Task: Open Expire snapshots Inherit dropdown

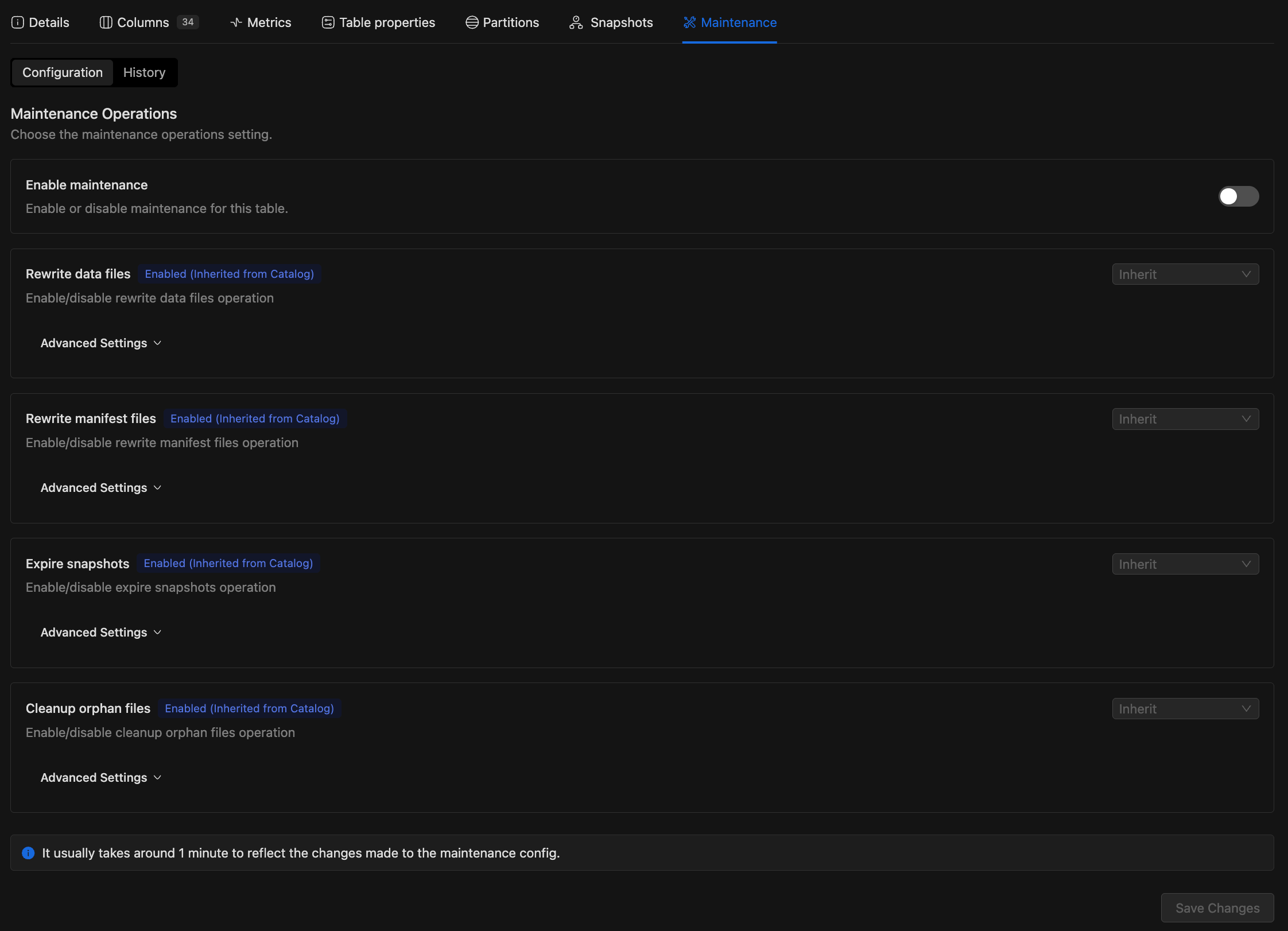Action: 1185,564
